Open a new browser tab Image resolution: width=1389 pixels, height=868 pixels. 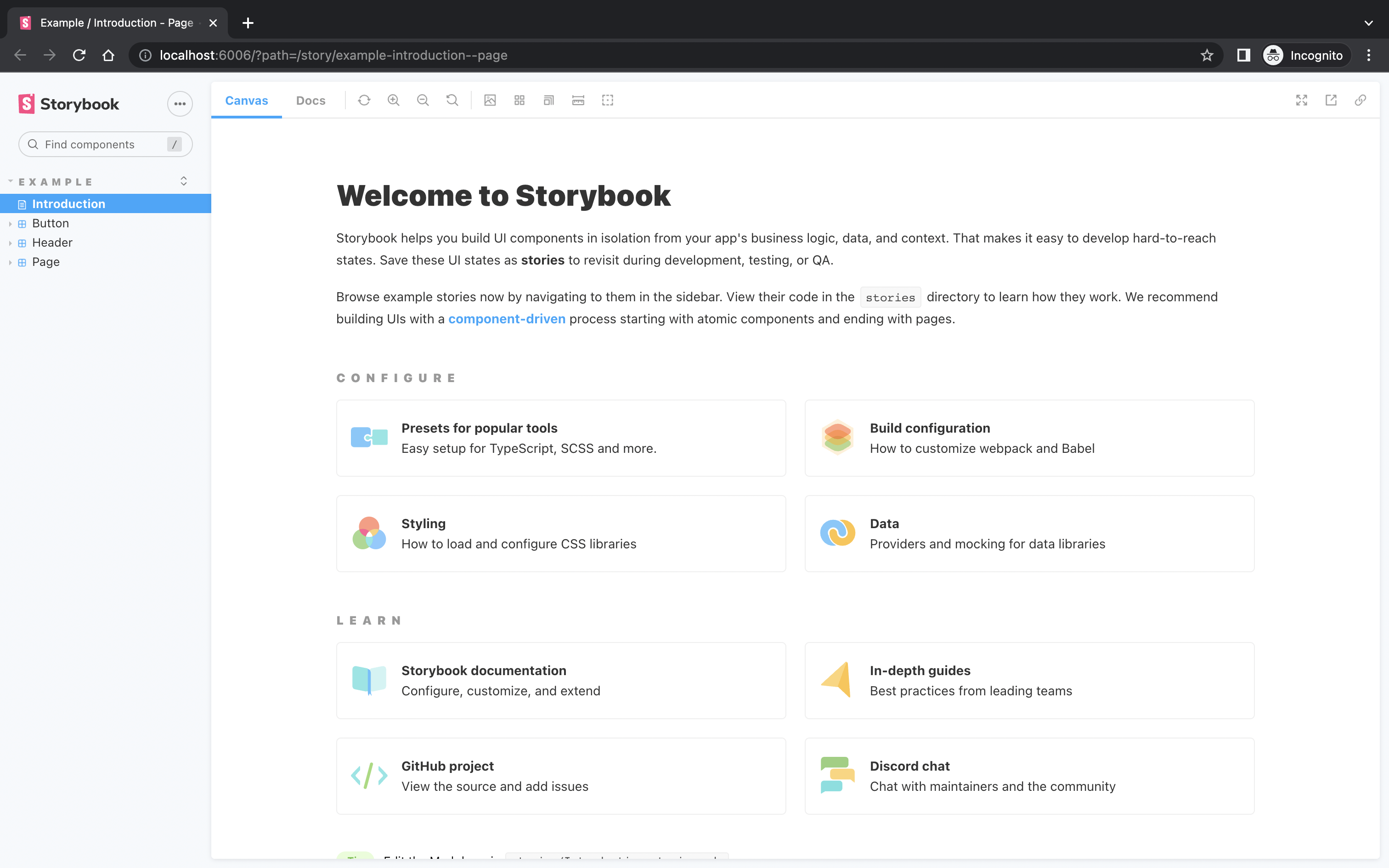[x=248, y=23]
